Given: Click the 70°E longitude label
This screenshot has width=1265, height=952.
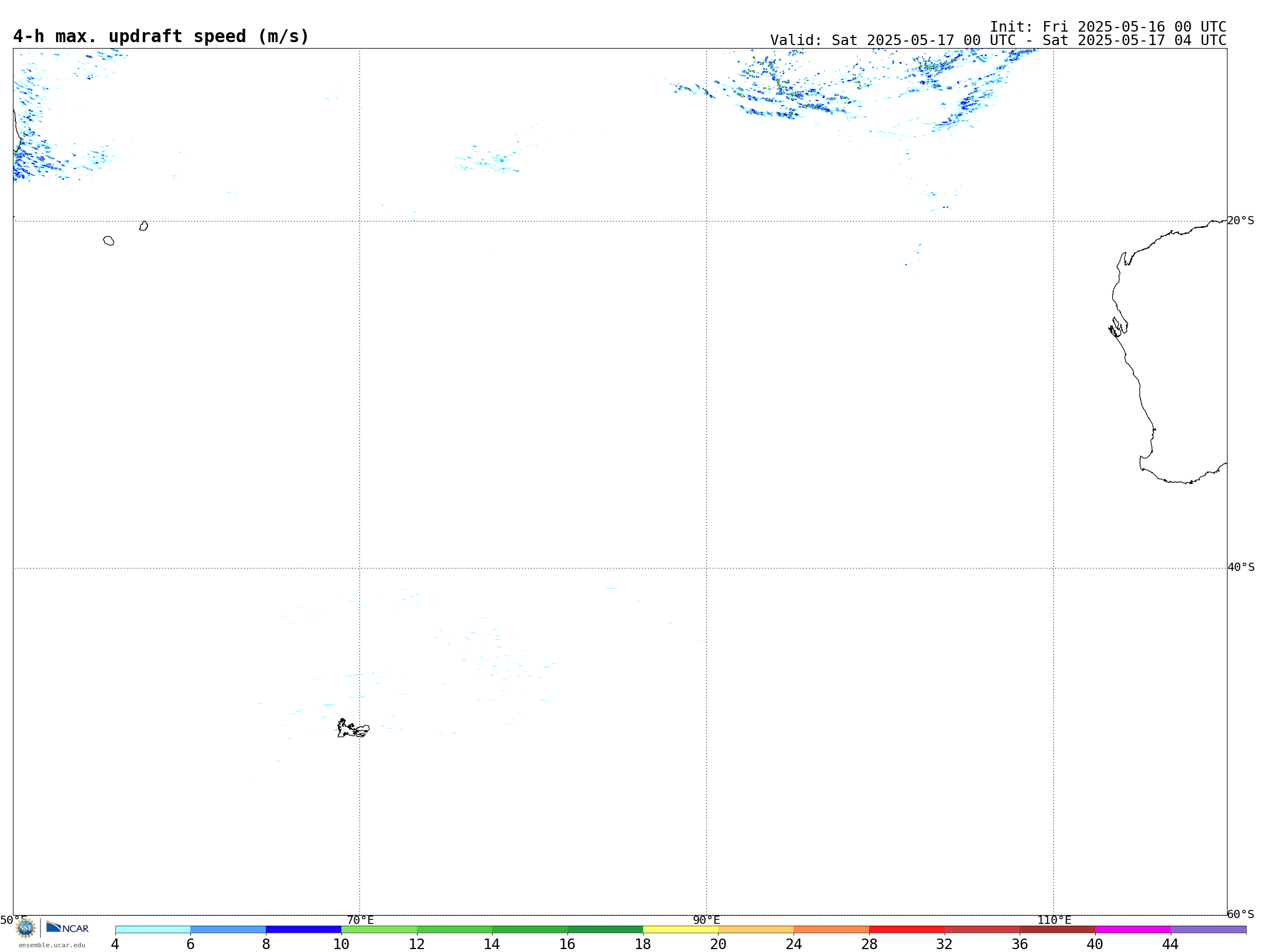Looking at the screenshot, I should pos(360,920).
